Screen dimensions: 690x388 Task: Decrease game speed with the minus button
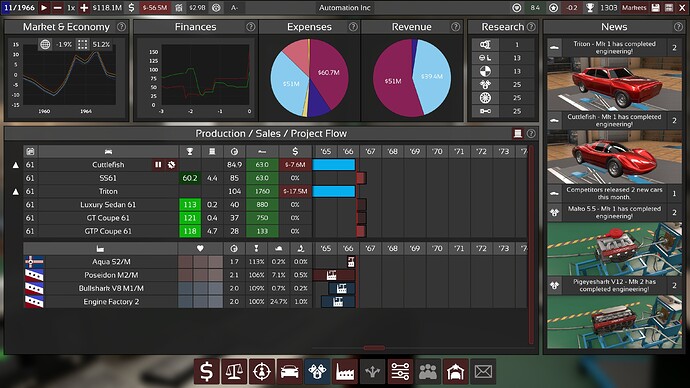58,7
